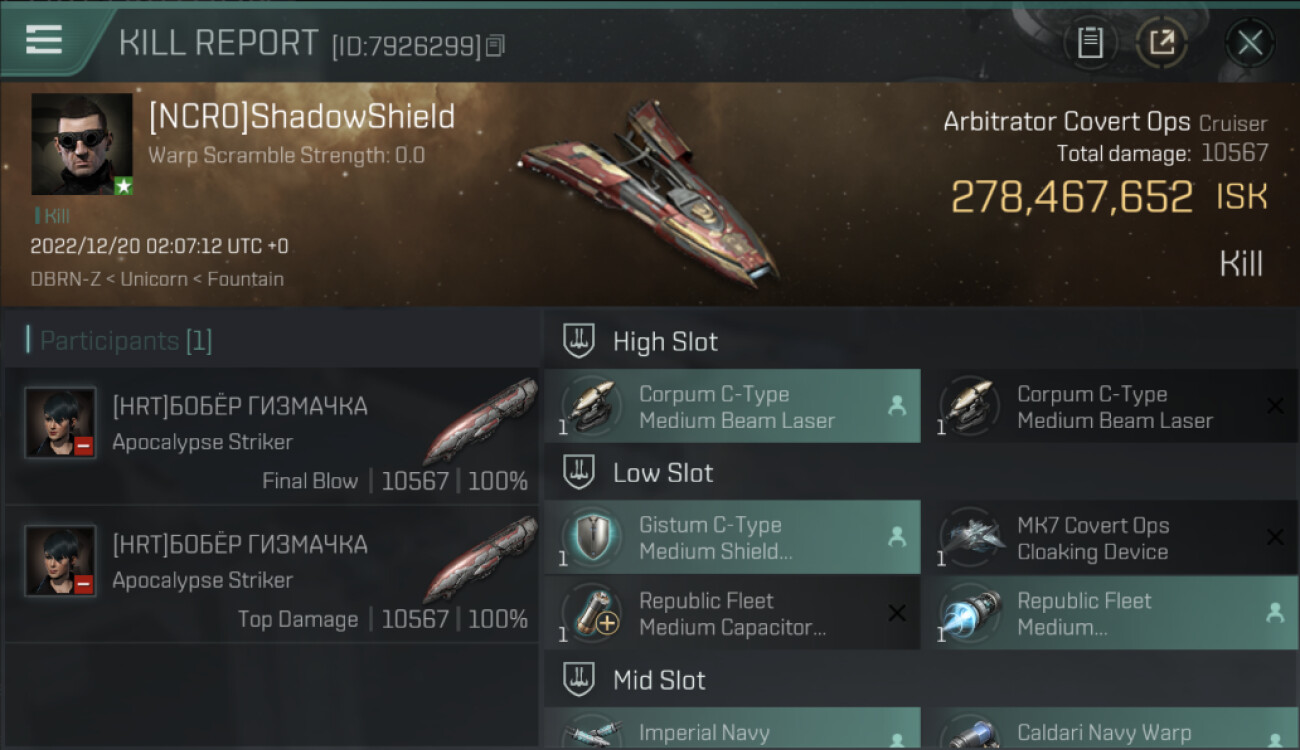
Task: Select the Imperial Navy mid slot module
Action: (x=732, y=729)
